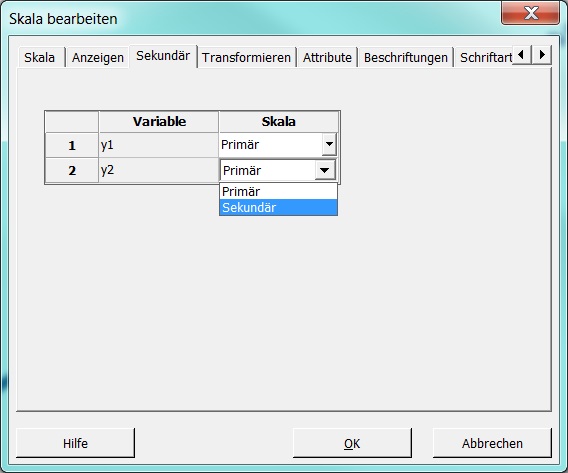Screen dimensions: 568x473
Task: Click the y2 variable cell
Action: 159,170
